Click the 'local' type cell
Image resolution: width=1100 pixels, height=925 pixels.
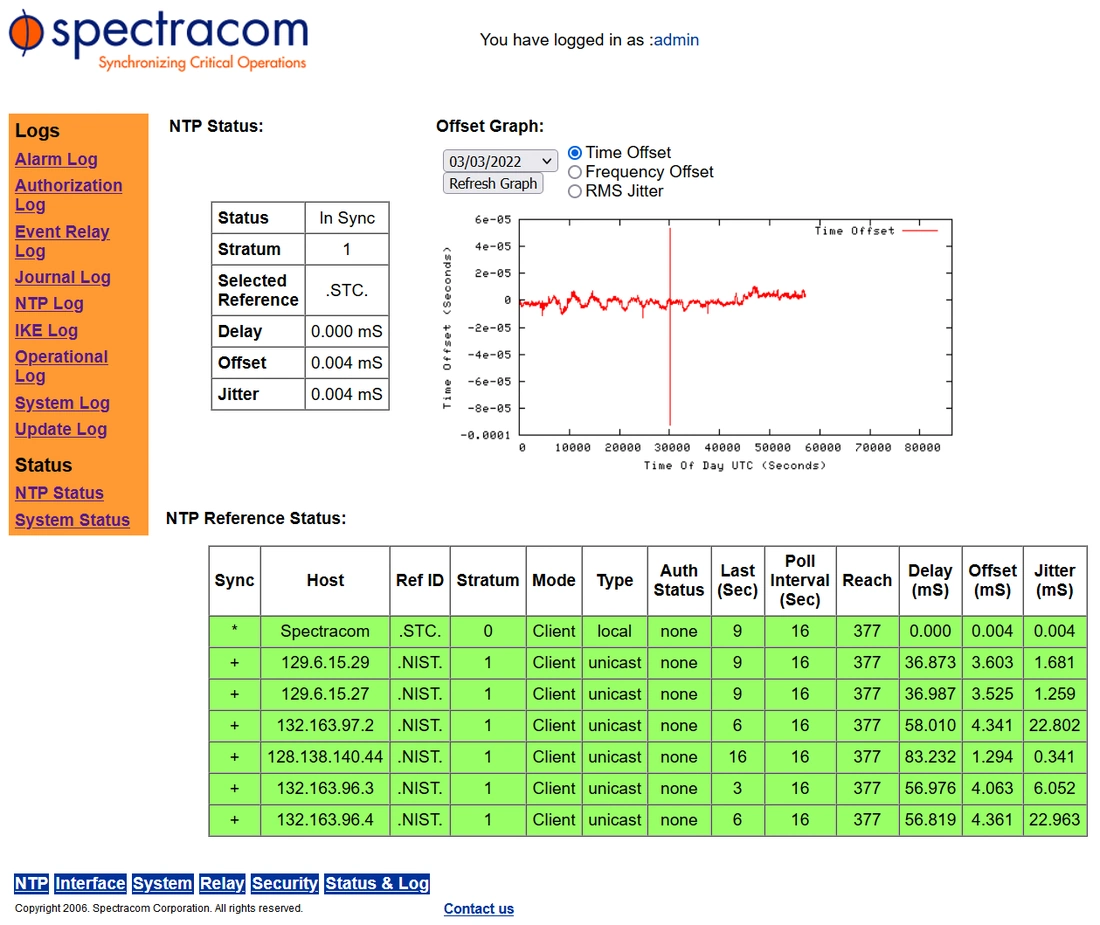click(x=615, y=631)
